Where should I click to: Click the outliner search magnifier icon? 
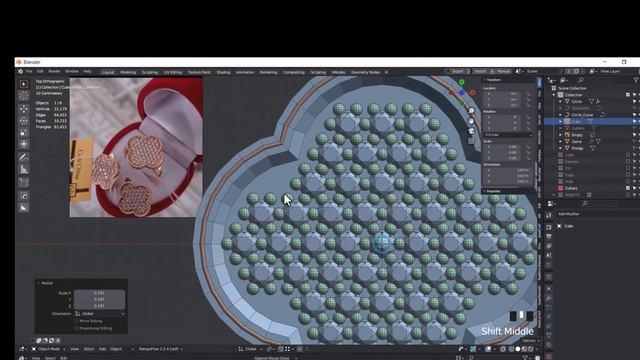tap(581, 80)
